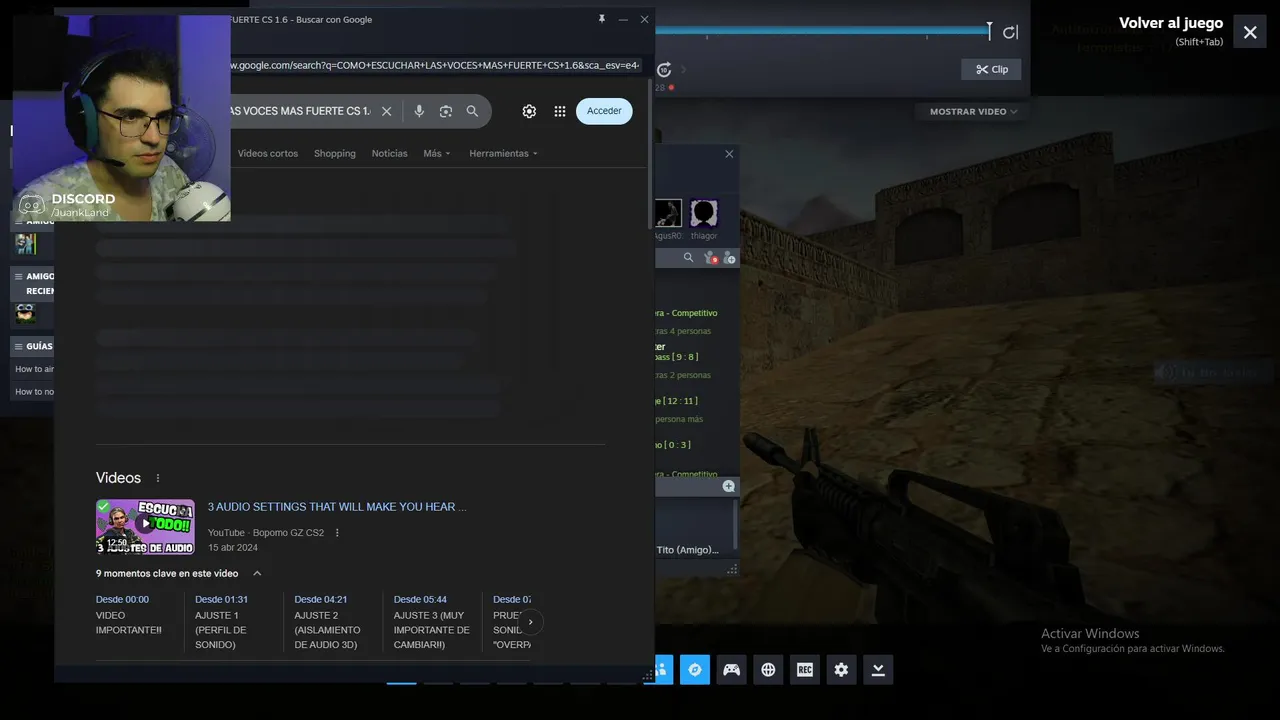Viewport: 1280px width, 720px height.
Task: Open Google Lens image search icon
Action: pyautogui.click(x=446, y=111)
